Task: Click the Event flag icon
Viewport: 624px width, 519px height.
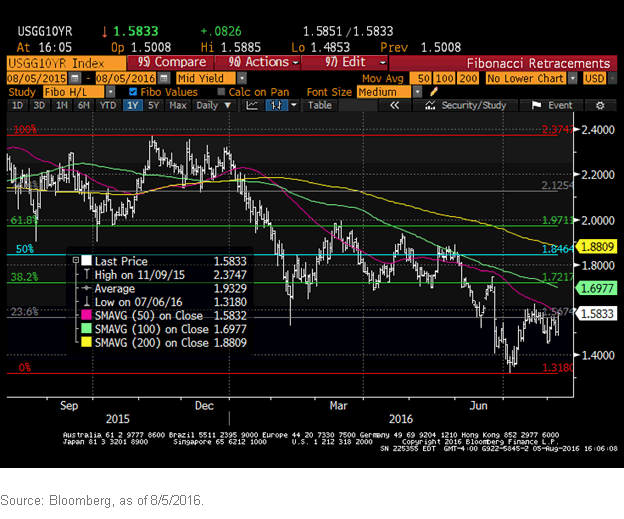Action: click(x=536, y=105)
